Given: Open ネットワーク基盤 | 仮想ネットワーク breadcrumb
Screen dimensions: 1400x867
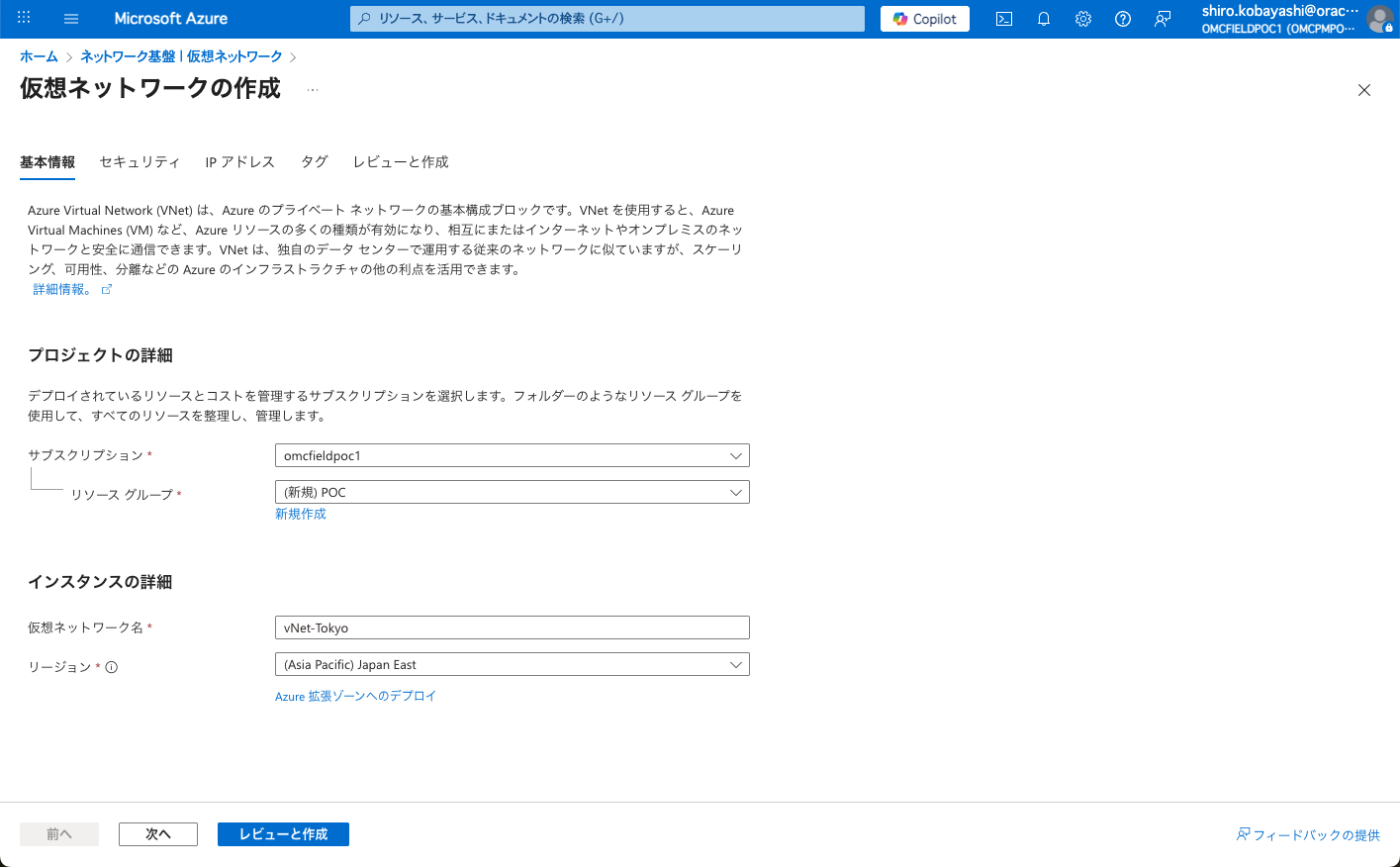Looking at the screenshot, I should 181,56.
